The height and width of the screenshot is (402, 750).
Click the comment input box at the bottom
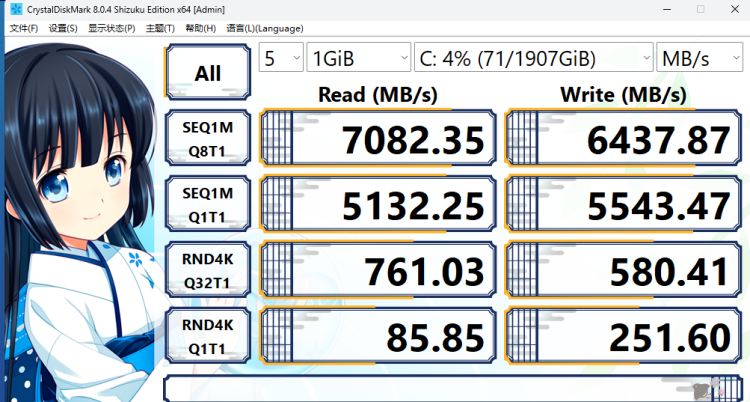point(453,389)
